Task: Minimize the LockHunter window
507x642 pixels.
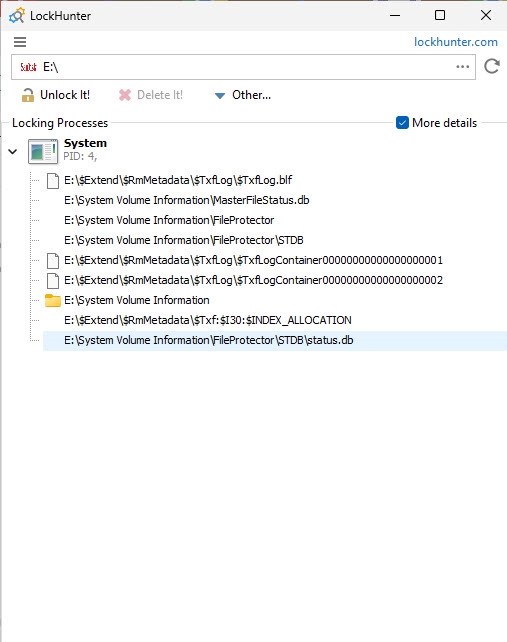Action: 395,16
